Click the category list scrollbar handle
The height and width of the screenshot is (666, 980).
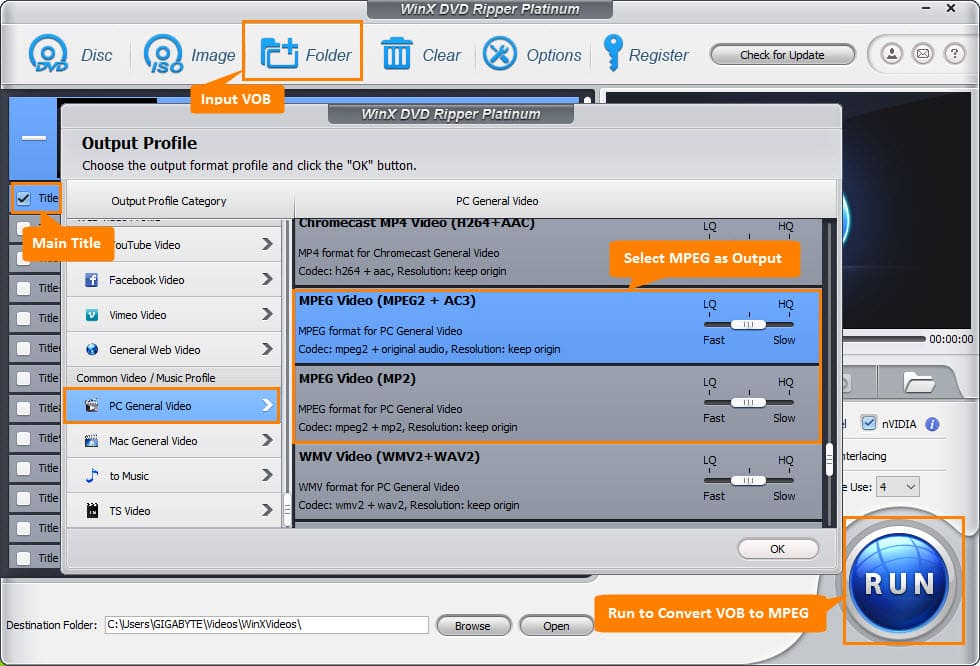coord(288,509)
